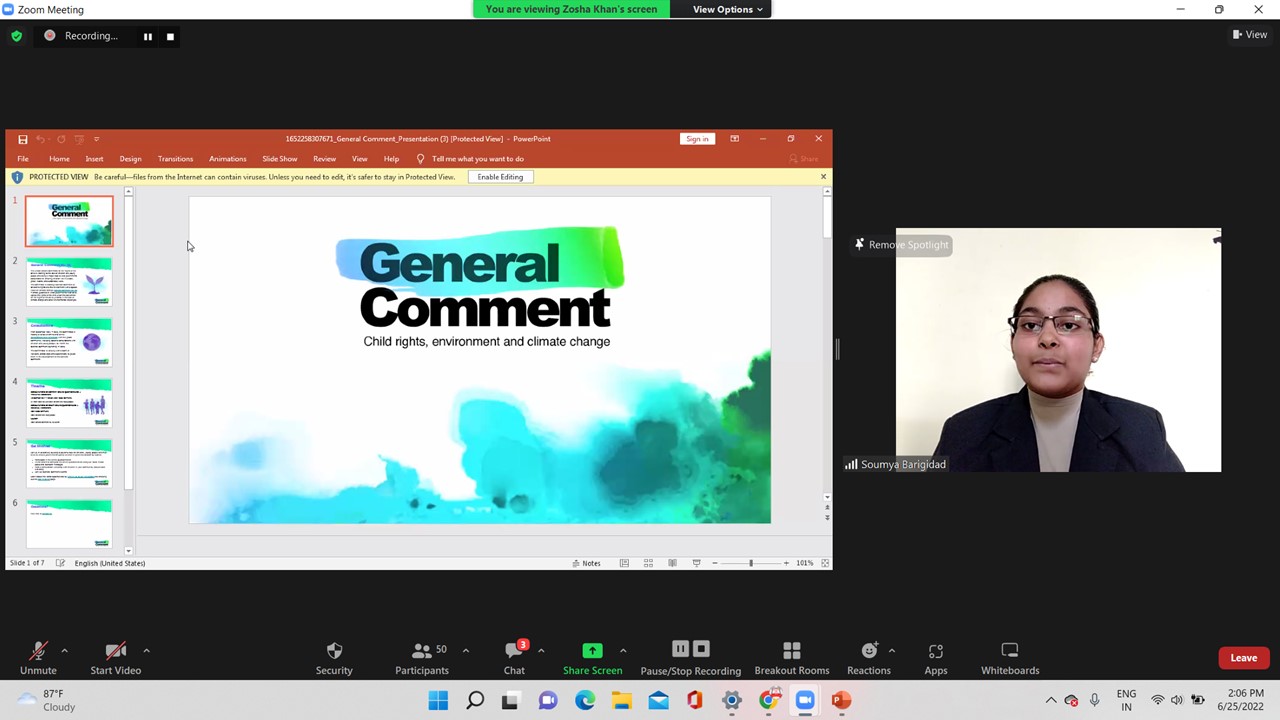Expand audio options arrow beside Unmute
This screenshot has width=1280, height=720.
click(64, 650)
